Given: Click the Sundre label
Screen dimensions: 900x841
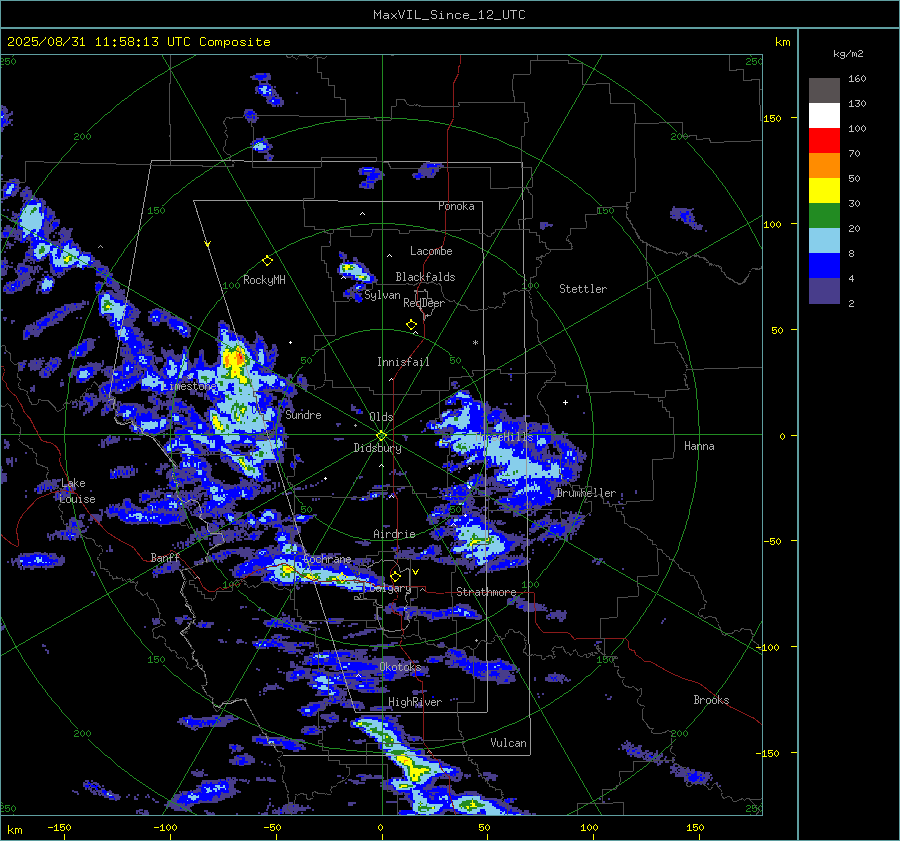Looking at the screenshot, I should 303,414.
